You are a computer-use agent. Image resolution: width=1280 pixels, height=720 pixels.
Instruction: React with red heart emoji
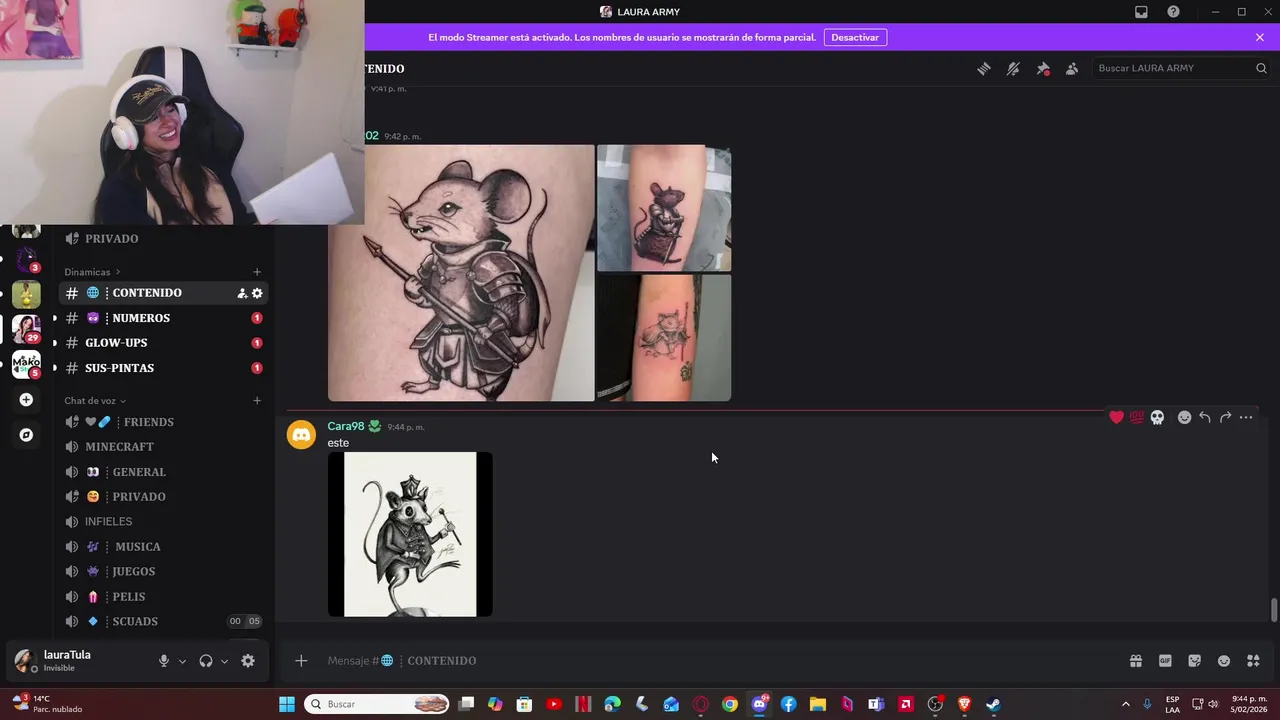pos(1116,417)
